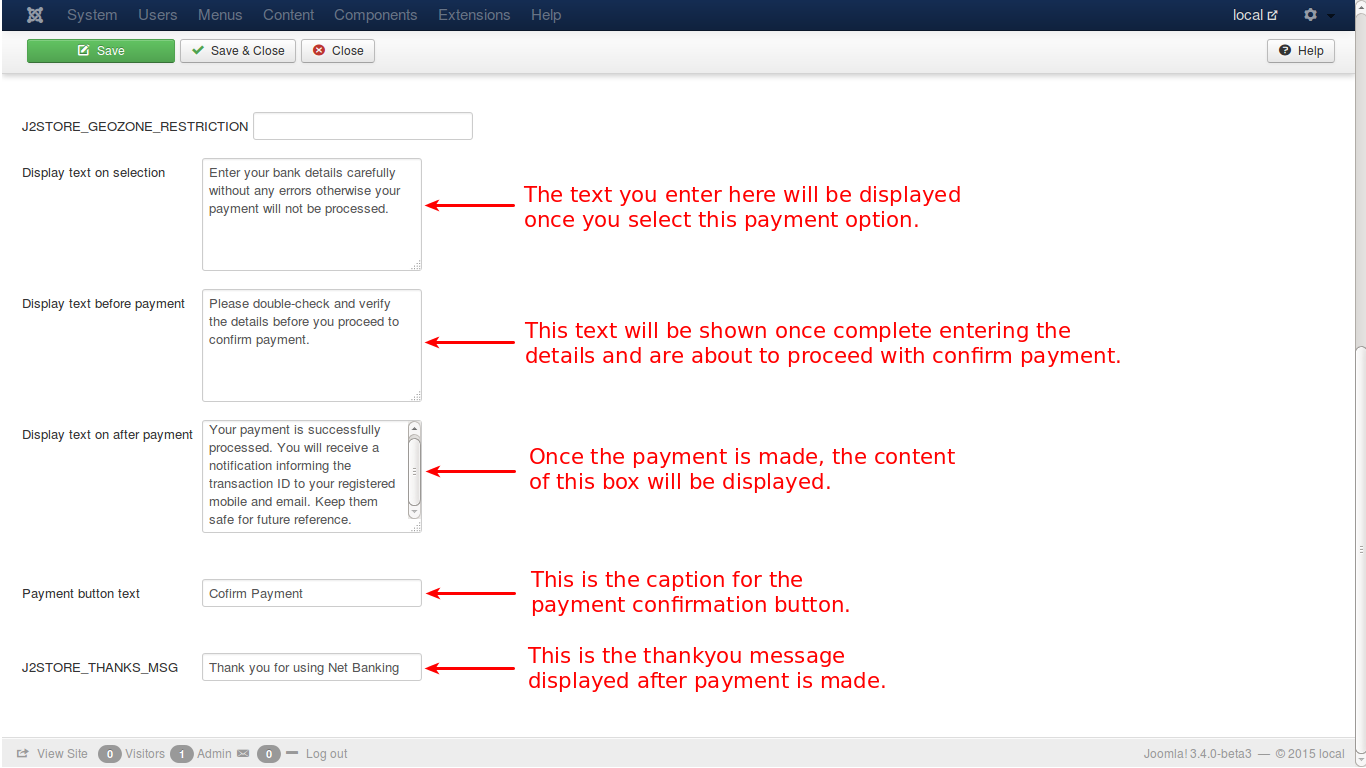The height and width of the screenshot is (768, 1366).
Task: Open the System menu
Action: coord(92,15)
